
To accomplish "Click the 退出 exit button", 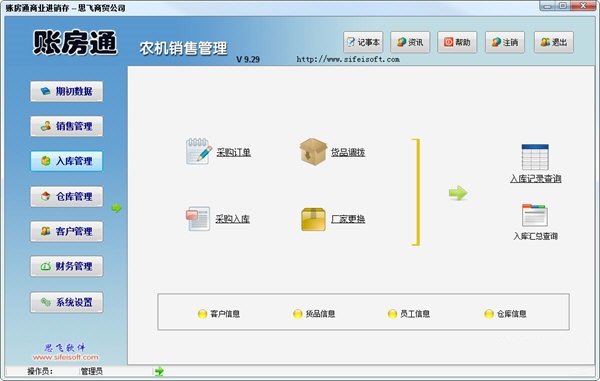I will [554, 42].
